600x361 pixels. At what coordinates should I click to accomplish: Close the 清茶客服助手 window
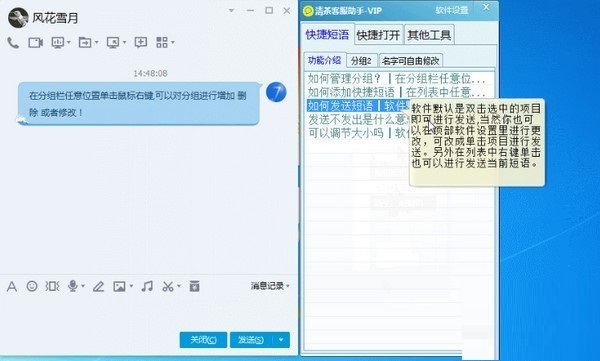pos(486,7)
